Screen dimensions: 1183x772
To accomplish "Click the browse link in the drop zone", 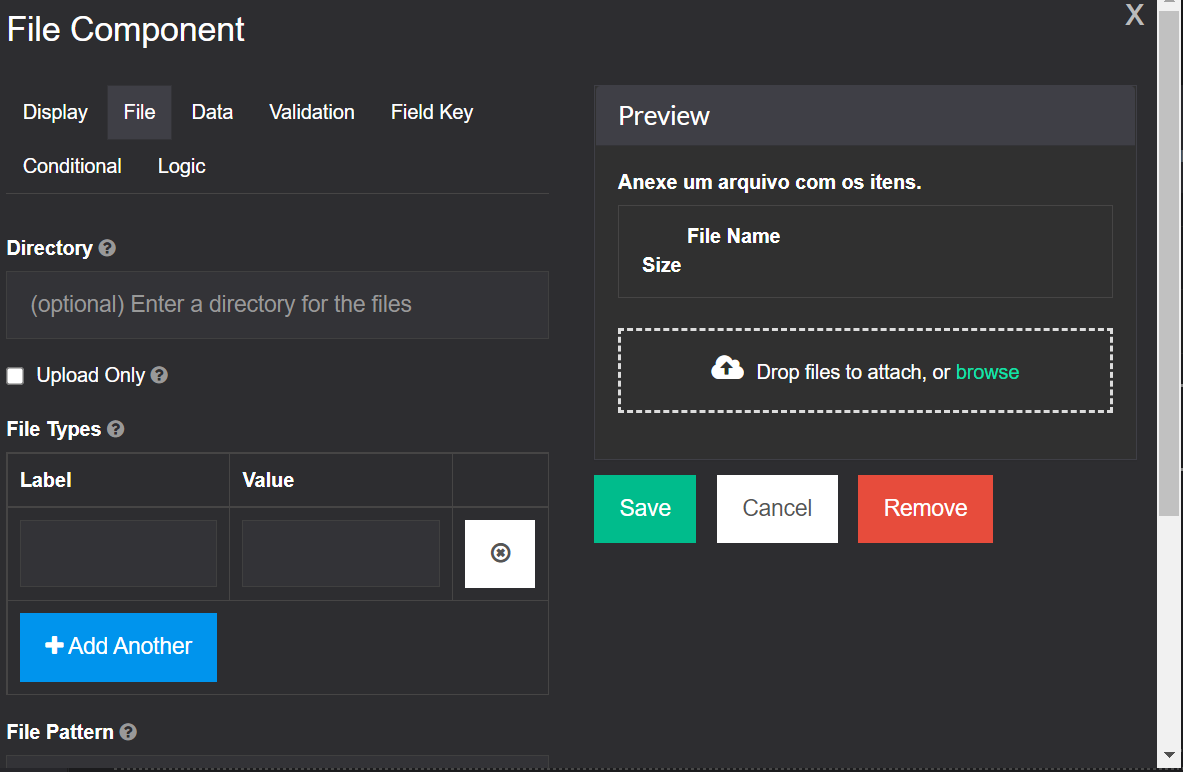I will [x=987, y=372].
